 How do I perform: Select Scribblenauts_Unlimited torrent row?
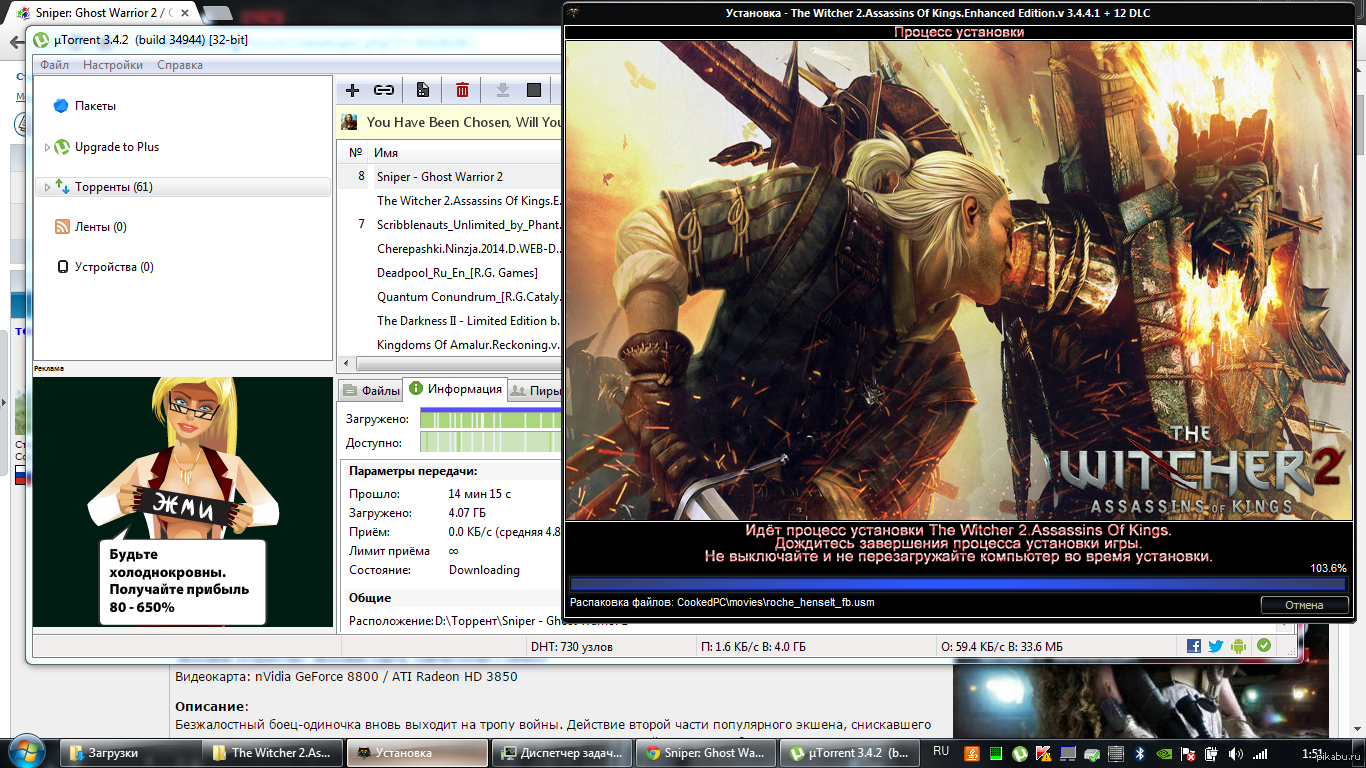[x=450, y=225]
